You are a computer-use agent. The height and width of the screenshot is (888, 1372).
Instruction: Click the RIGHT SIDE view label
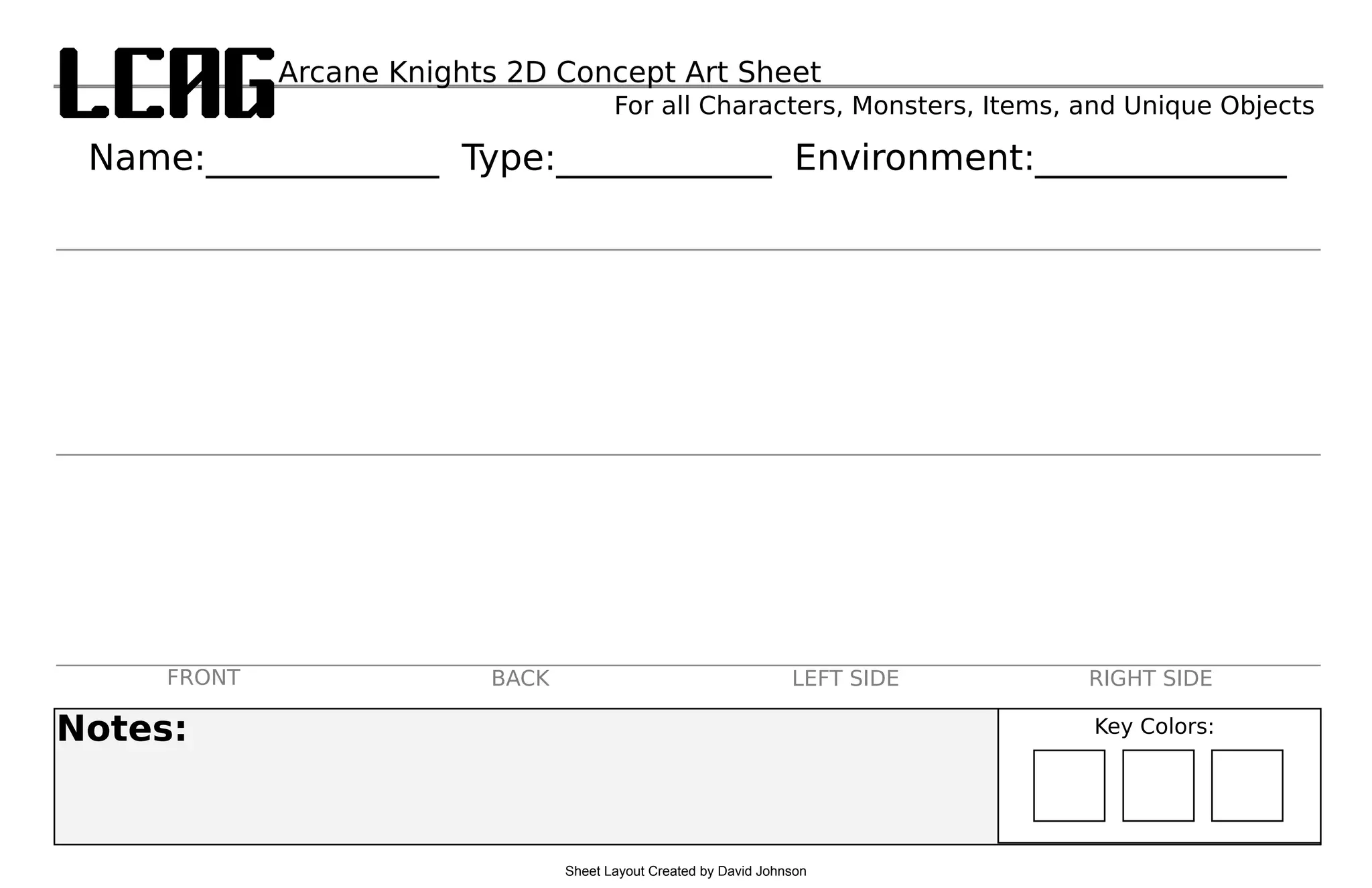coord(1150,679)
